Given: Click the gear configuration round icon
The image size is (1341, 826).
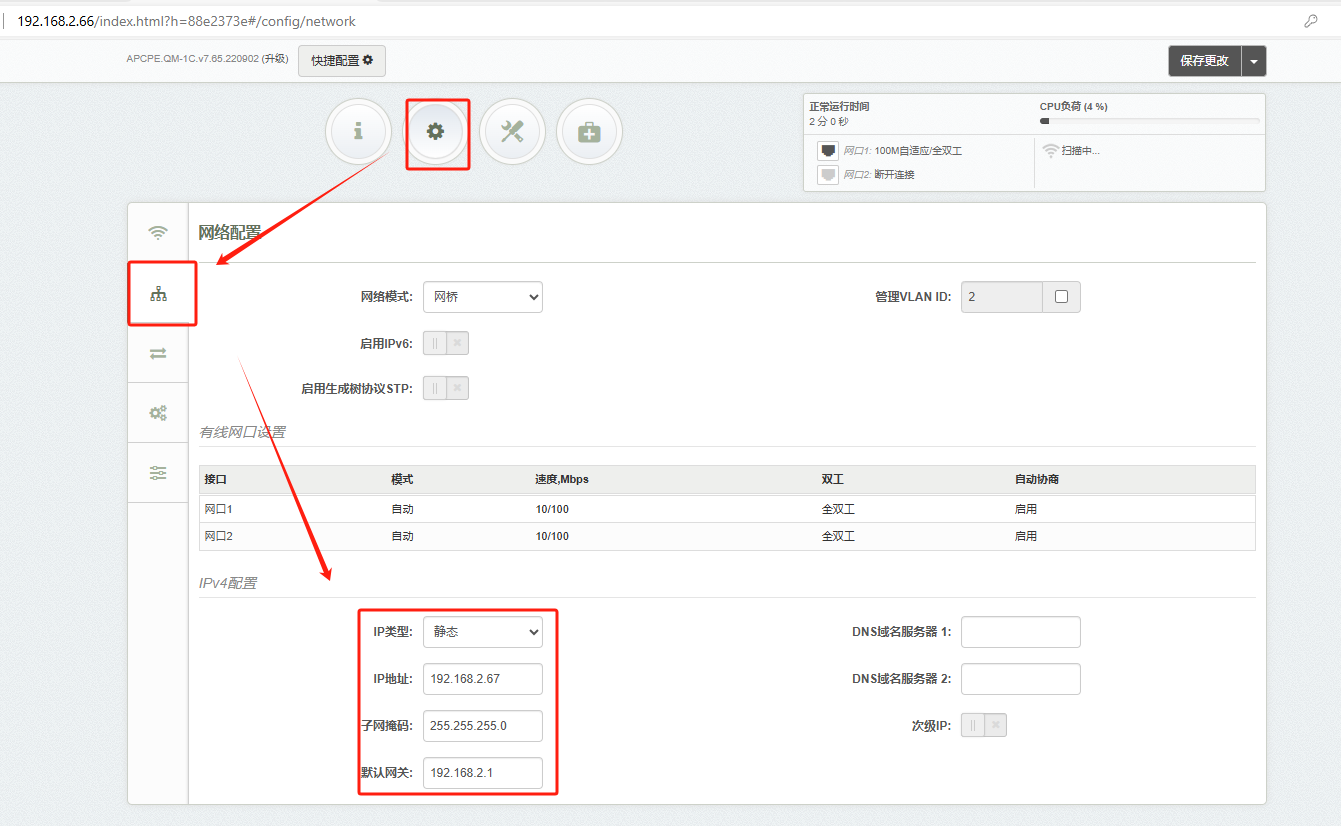Looking at the screenshot, I should [x=435, y=132].
